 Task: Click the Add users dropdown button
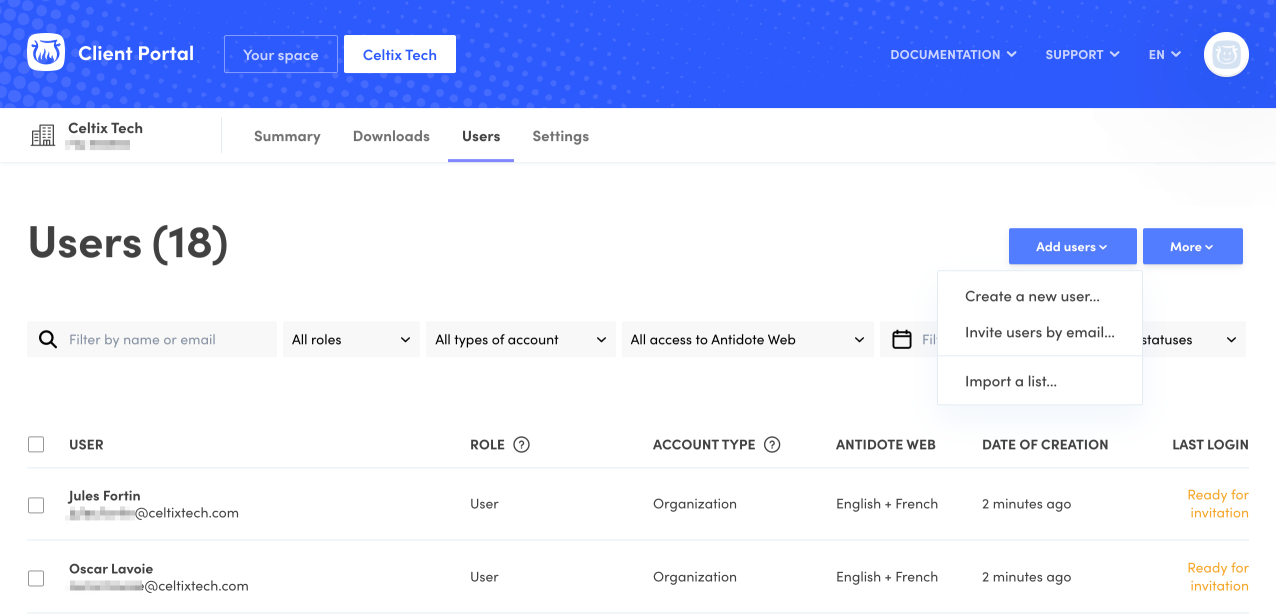pos(1072,247)
